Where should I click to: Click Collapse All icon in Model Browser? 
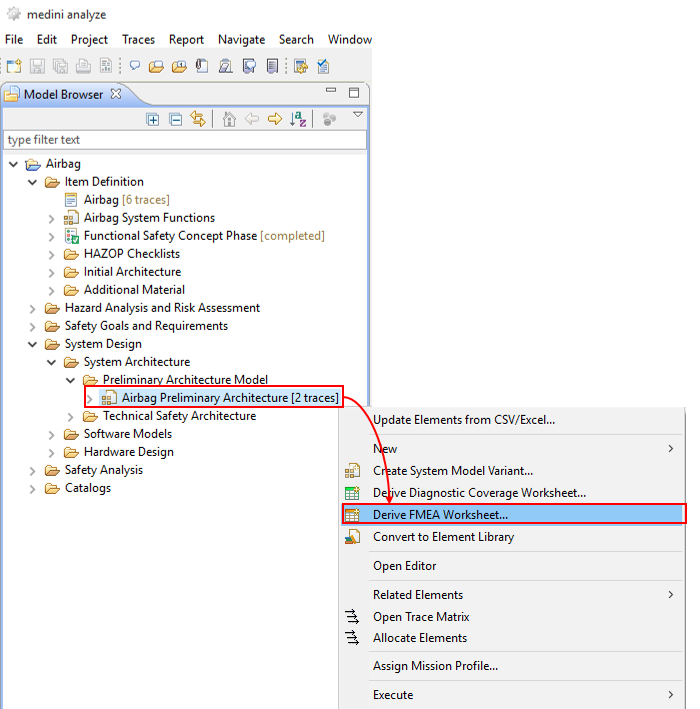click(175, 120)
